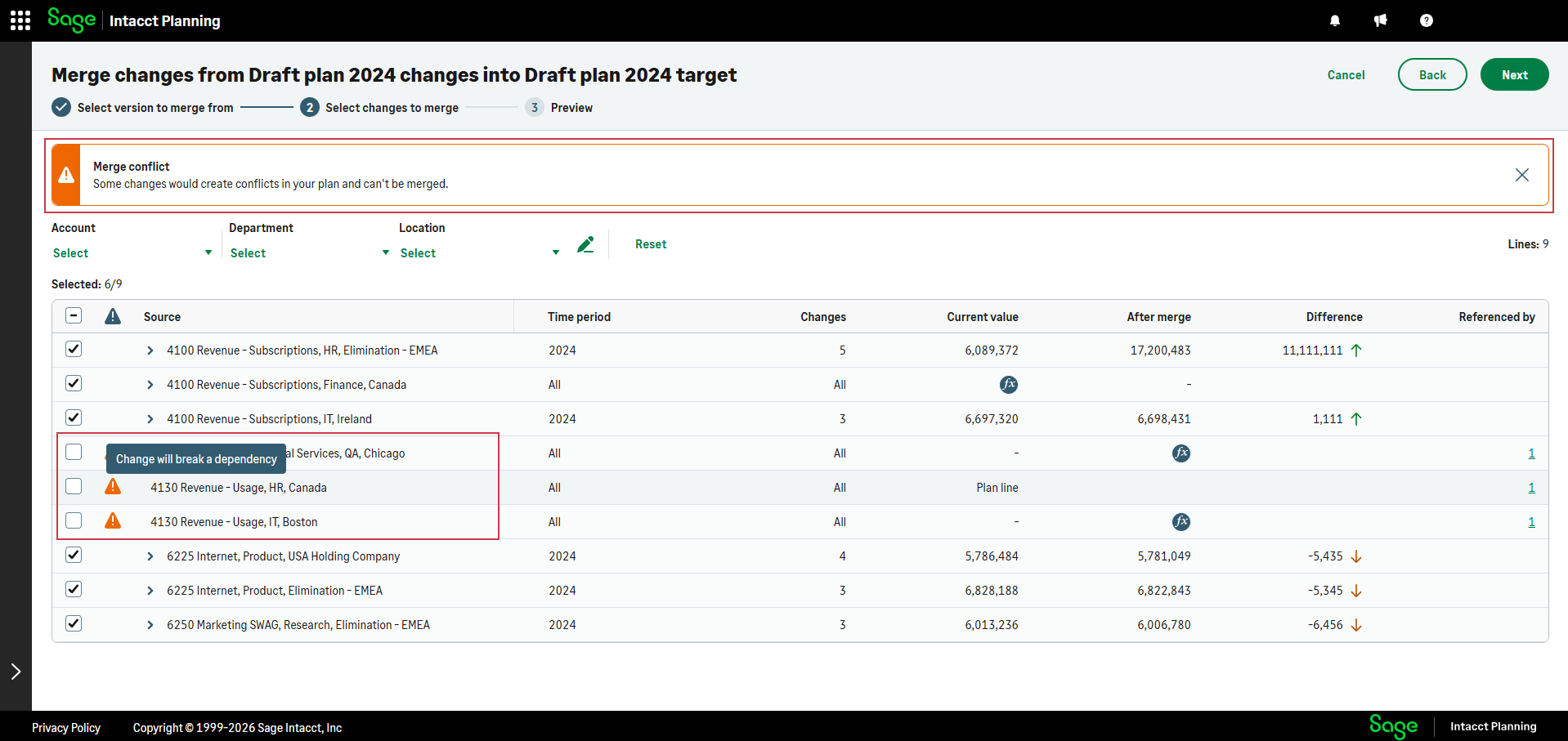Click the Sage logo in top bar
Viewport: 1568px width, 741px height.
[x=71, y=20]
